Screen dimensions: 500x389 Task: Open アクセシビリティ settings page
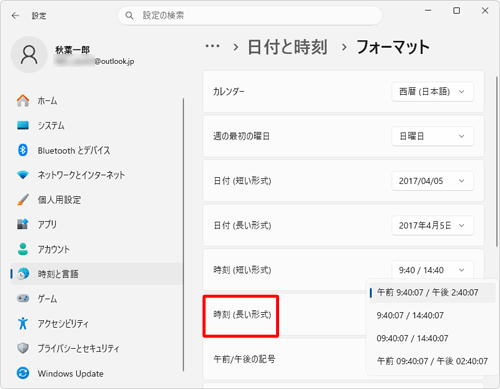point(97,323)
